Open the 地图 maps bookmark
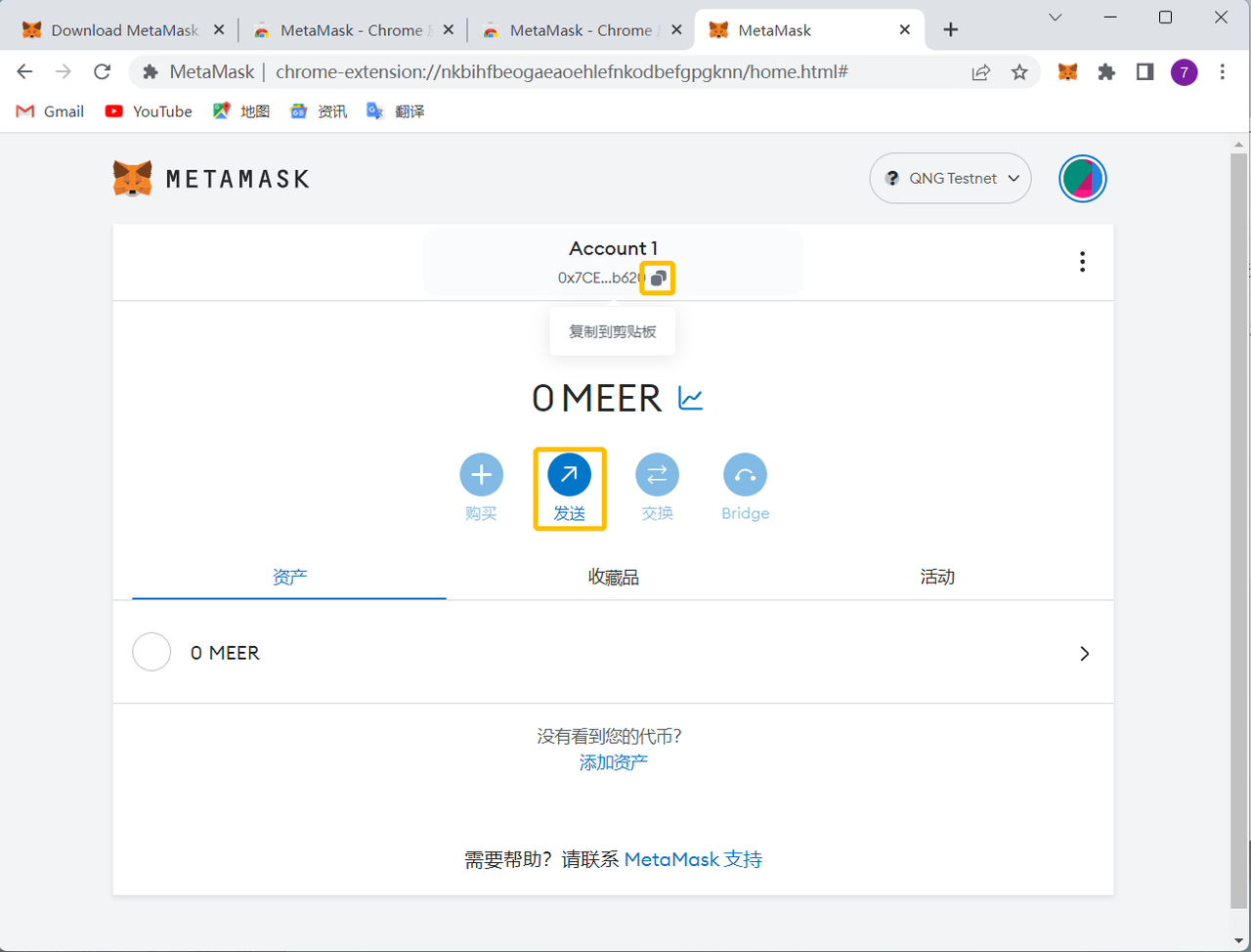 pyautogui.click(x=241, y=111)
